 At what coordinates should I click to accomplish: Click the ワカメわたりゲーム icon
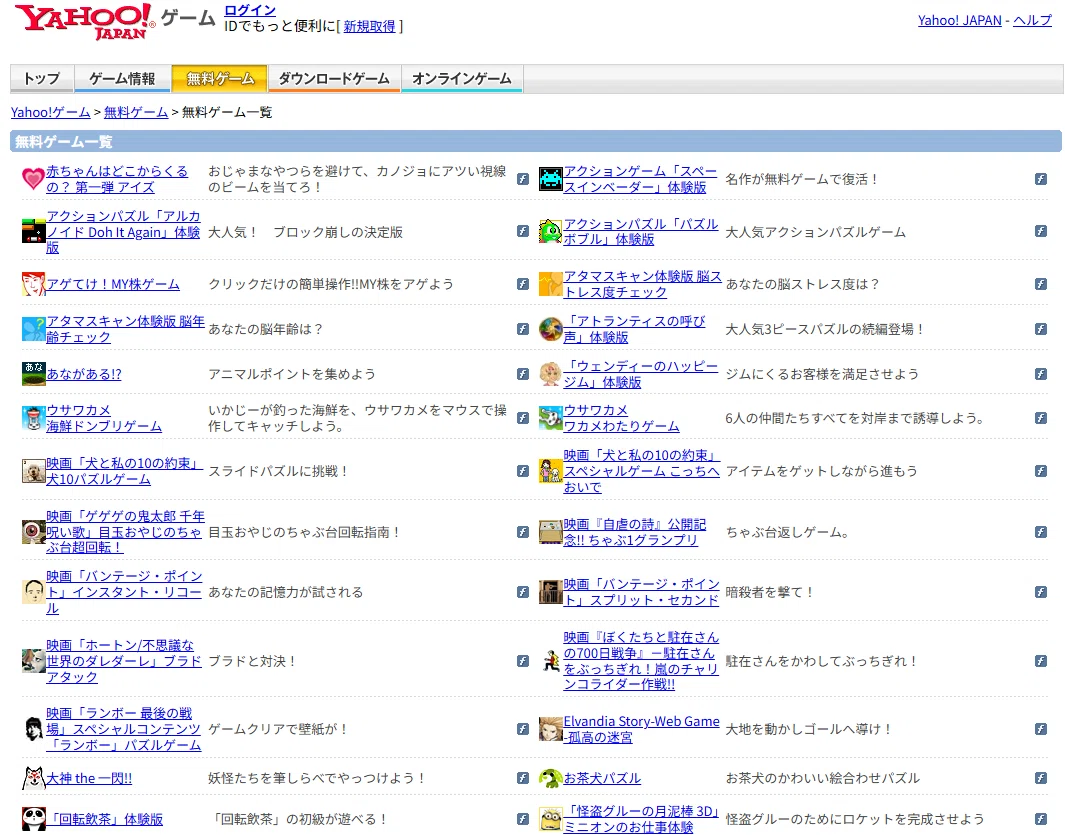551,419
